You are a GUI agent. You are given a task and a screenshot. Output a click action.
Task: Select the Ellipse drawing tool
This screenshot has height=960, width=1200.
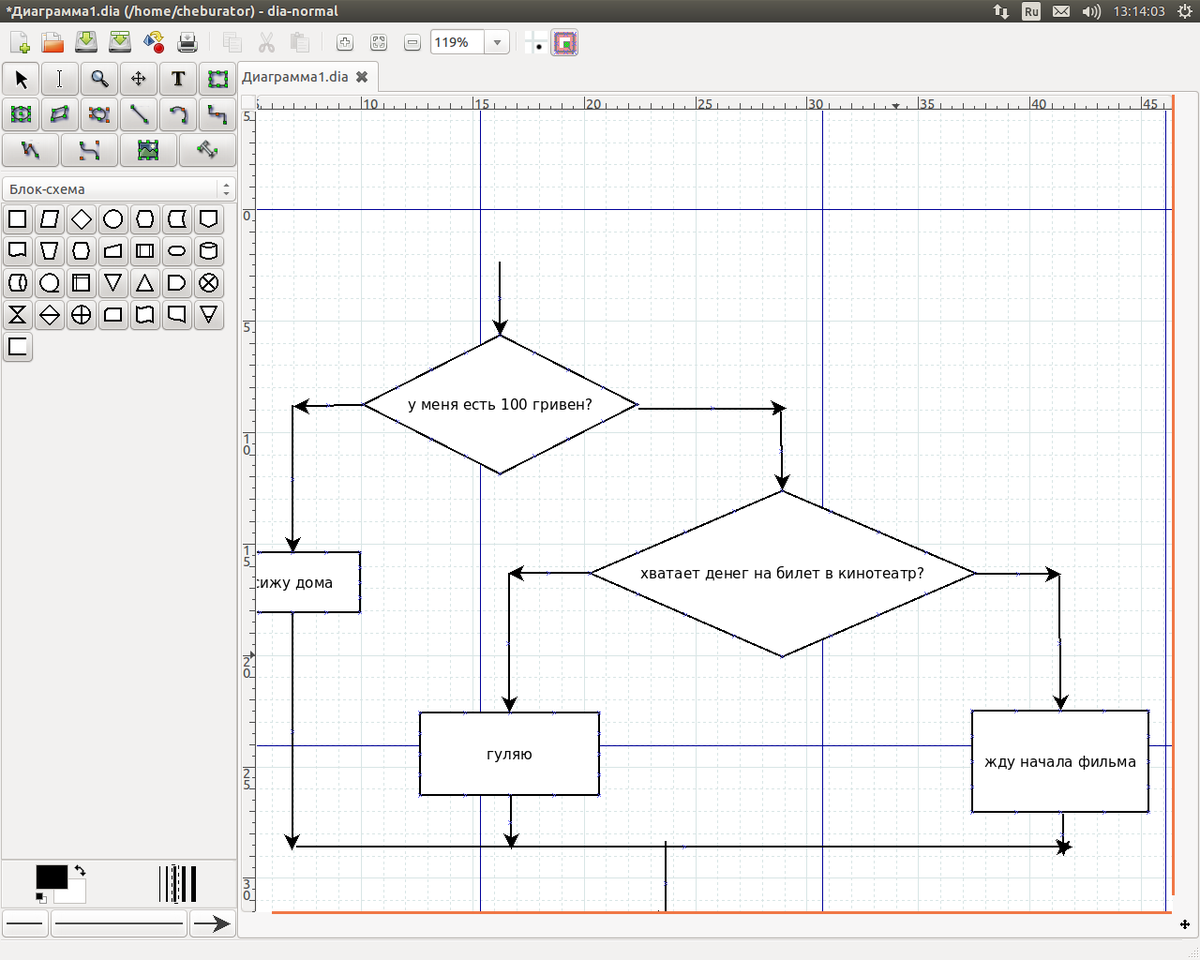coord(21,115)
